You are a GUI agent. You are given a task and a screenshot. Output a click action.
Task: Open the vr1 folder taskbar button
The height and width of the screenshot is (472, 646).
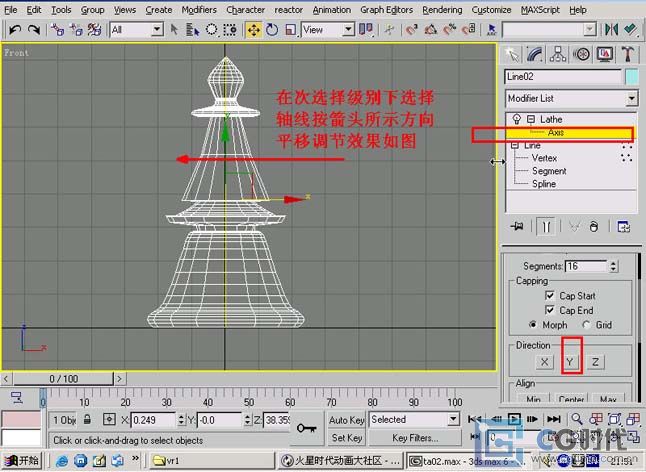[212, 460]
